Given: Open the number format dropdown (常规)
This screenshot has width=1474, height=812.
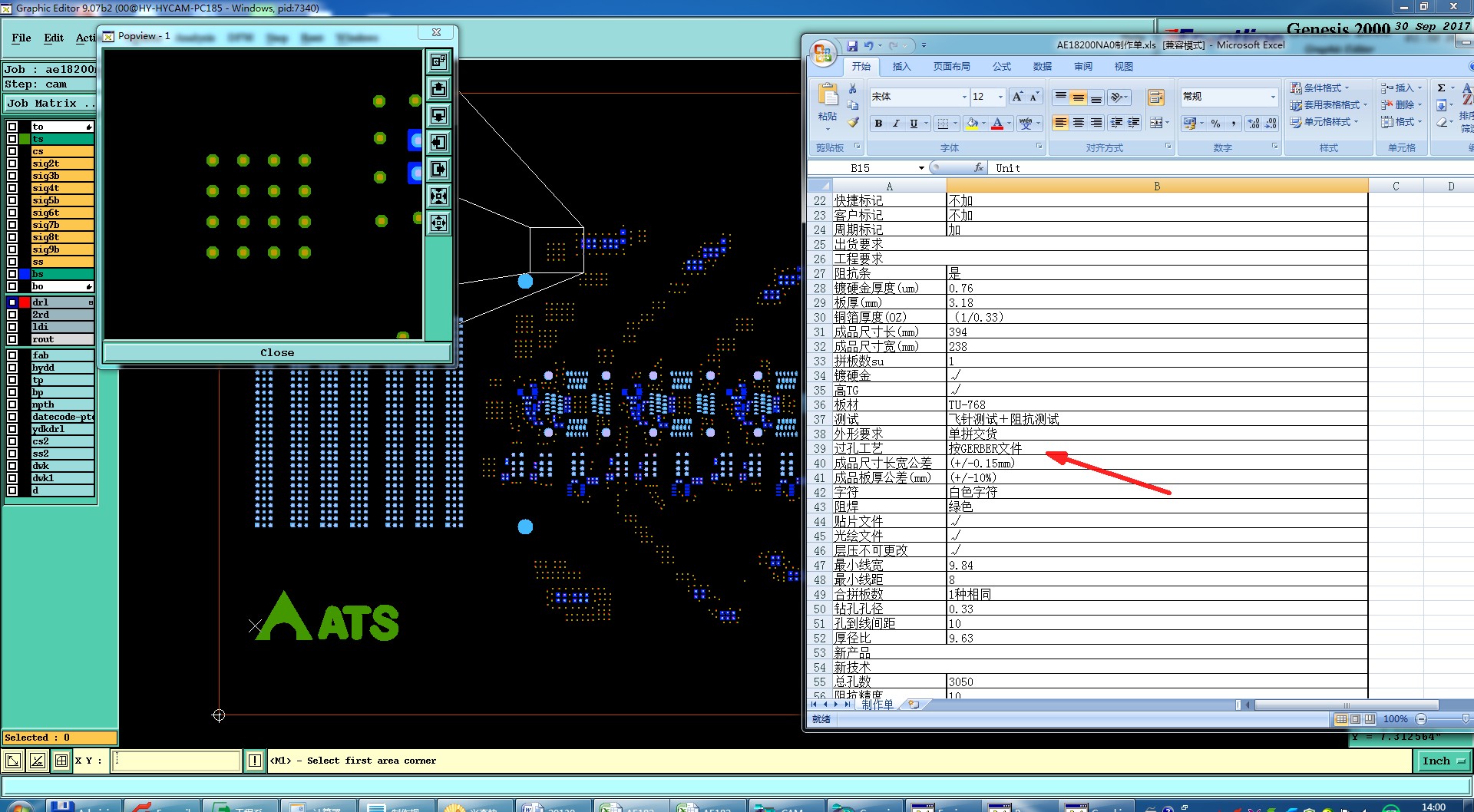Looking at the screenshot, I should tap(1272, 97).
